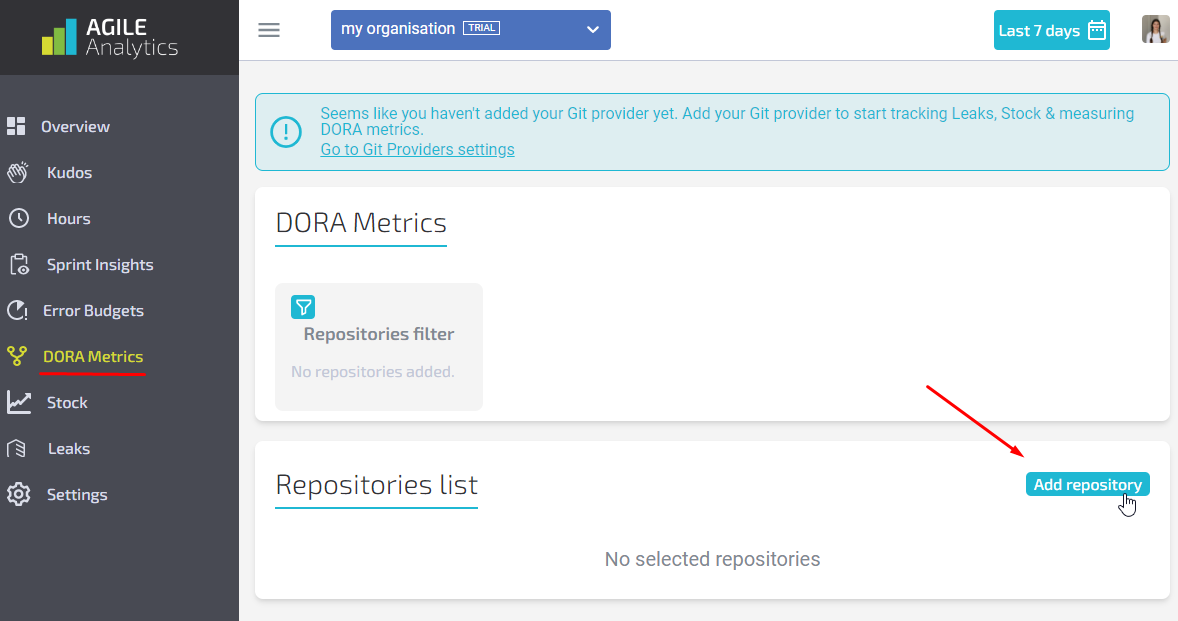Click the Leaks icon in sidebar
The image size is (1178, 621).
tap(16, 449)
